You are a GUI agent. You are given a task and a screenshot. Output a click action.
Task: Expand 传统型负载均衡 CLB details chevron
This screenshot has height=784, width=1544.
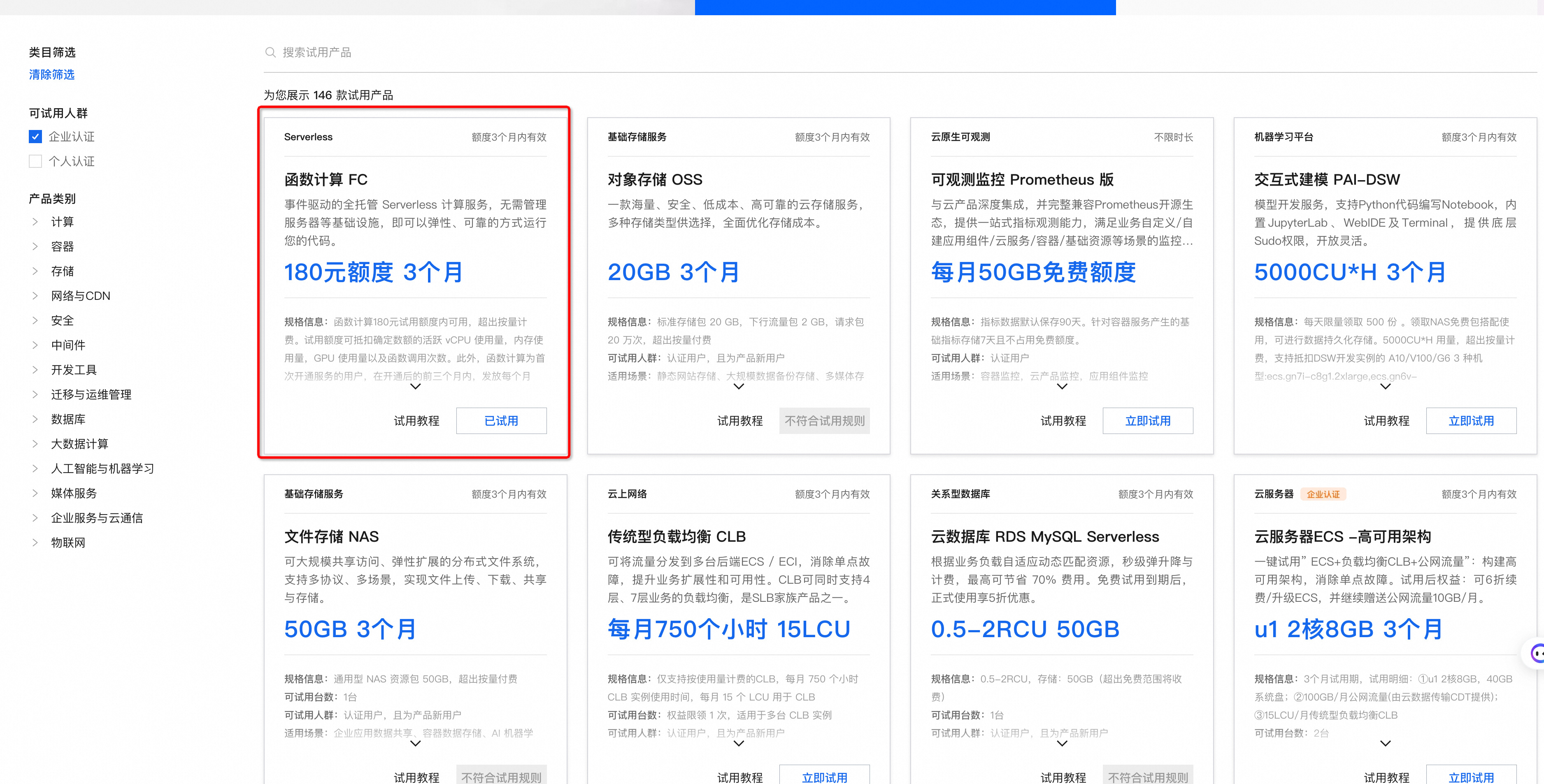click(x=738, y=744)
